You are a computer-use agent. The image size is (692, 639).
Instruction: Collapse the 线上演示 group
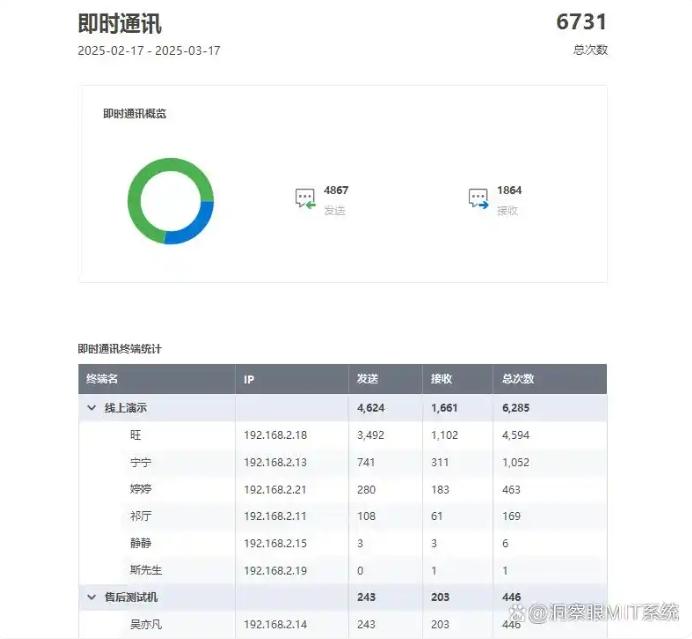(x=92, y=409)
